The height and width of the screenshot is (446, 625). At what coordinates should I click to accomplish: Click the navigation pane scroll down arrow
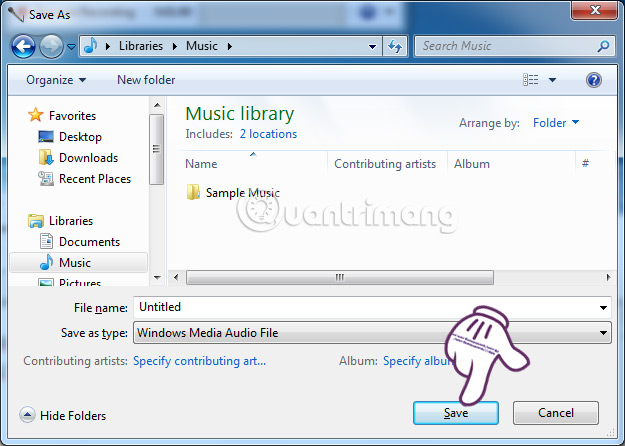(x=157, y=278)
